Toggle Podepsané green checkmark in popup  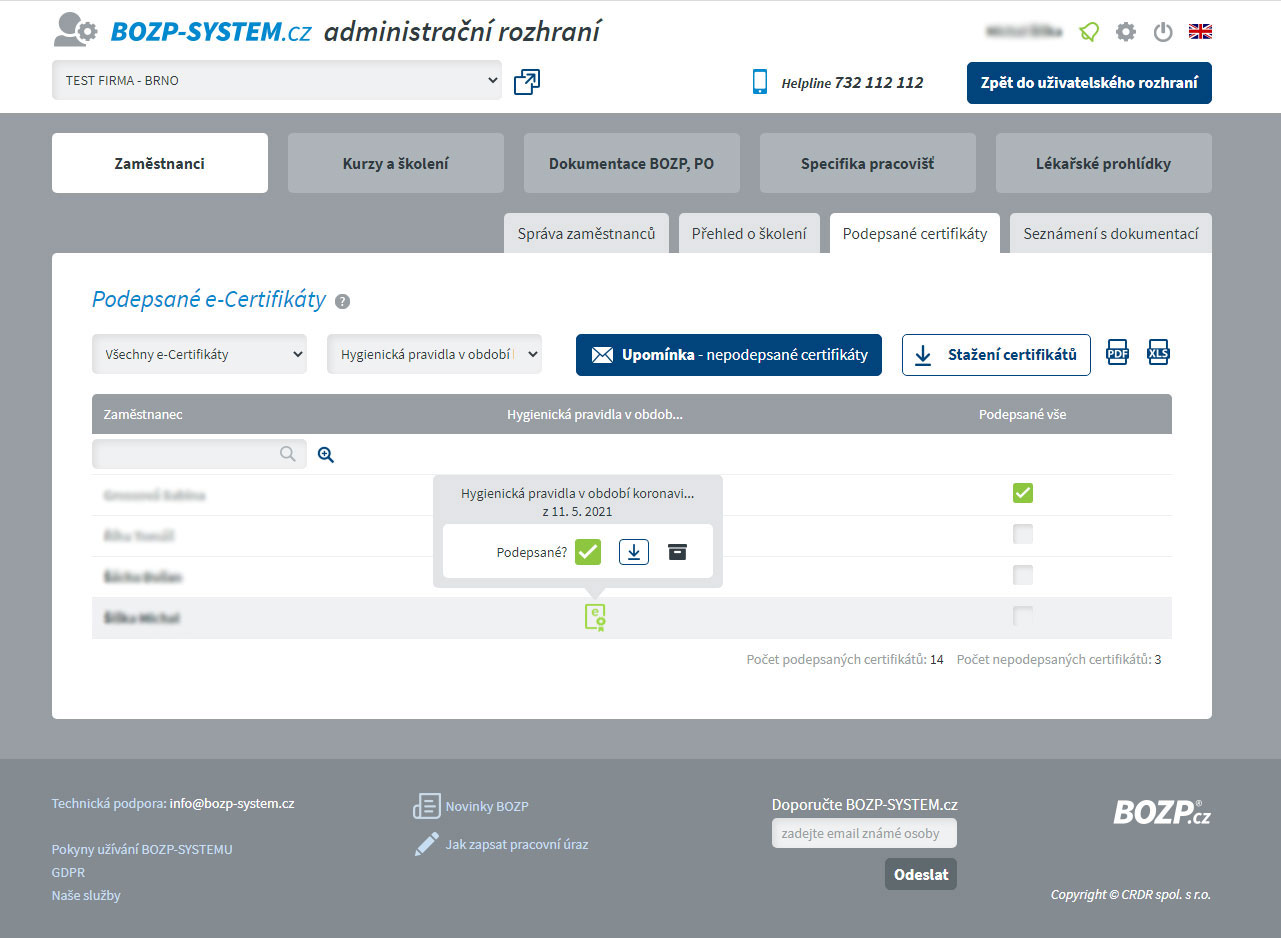pyautogui.click(x=588, y=552)
